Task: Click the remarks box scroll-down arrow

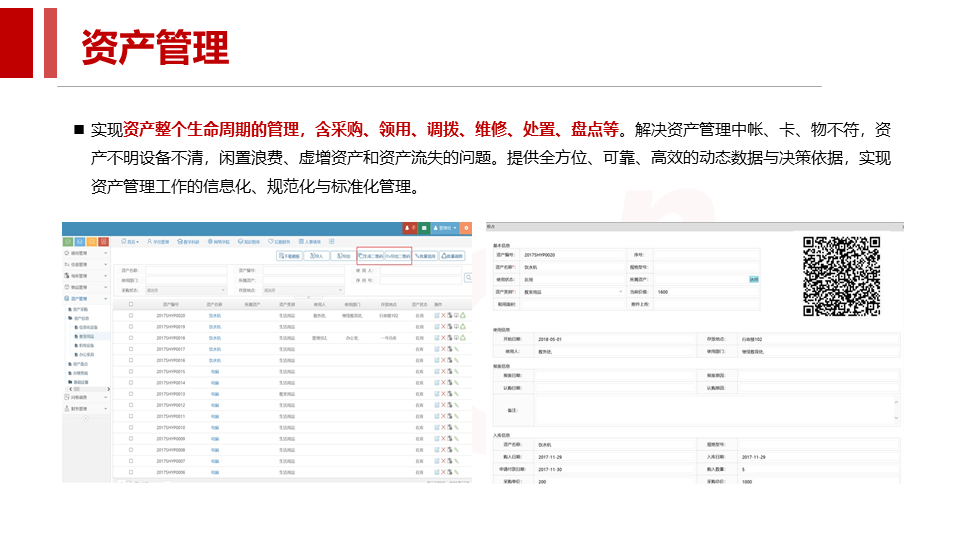Action: pos(896,419)
